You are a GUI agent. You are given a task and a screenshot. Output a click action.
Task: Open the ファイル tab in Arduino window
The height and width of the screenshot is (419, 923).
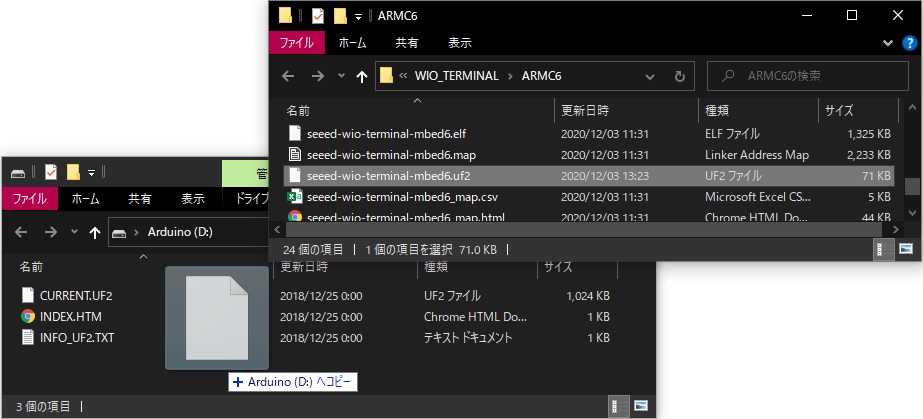click(30, 199)
